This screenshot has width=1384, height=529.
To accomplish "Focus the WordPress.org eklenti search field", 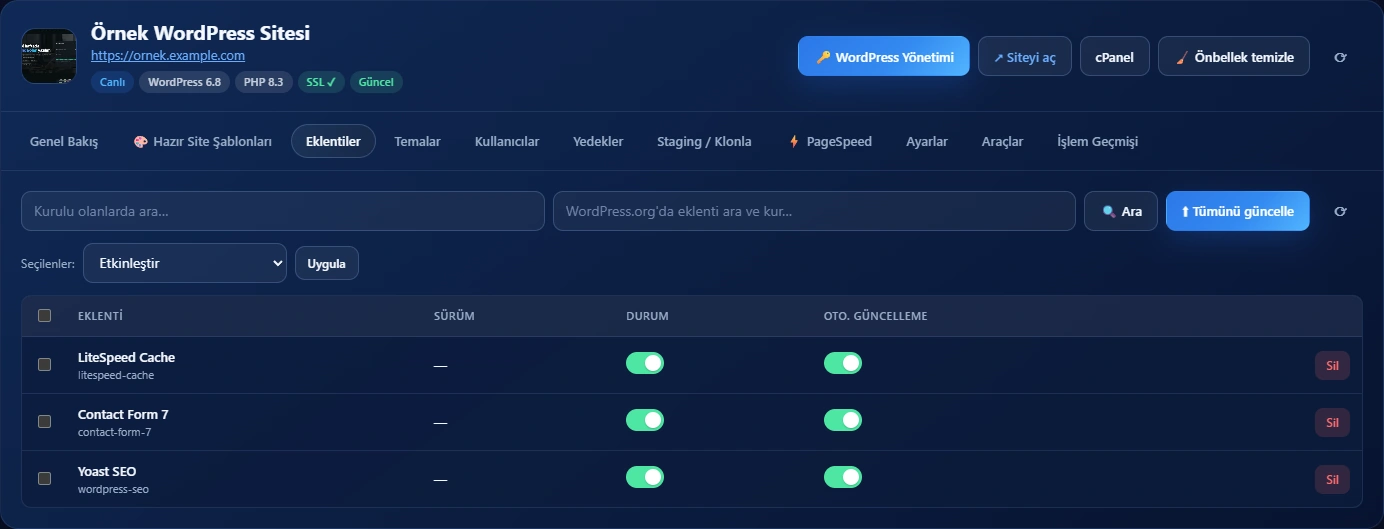I will pyautogui.click(x=814, y=211).
